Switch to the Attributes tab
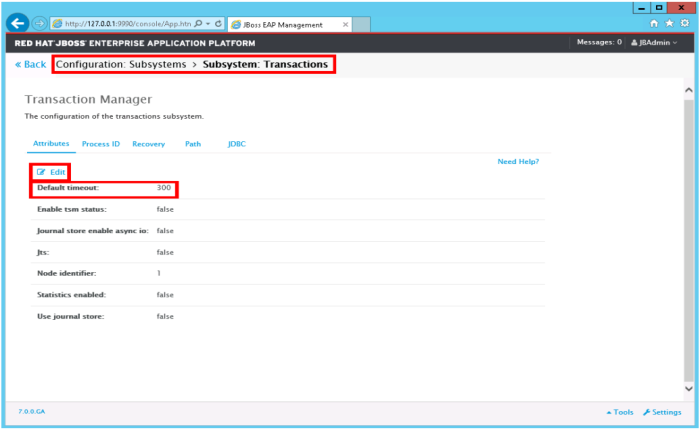The height and width of the screenshot is (430, 700). pos(51,143)
